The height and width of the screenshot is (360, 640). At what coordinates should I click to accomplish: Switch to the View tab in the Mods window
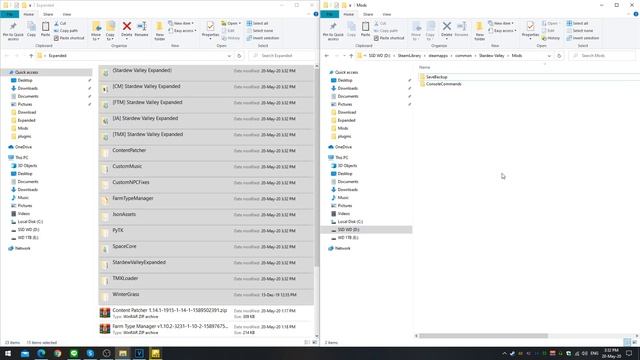pyautogui.click(x=387, y=14)
